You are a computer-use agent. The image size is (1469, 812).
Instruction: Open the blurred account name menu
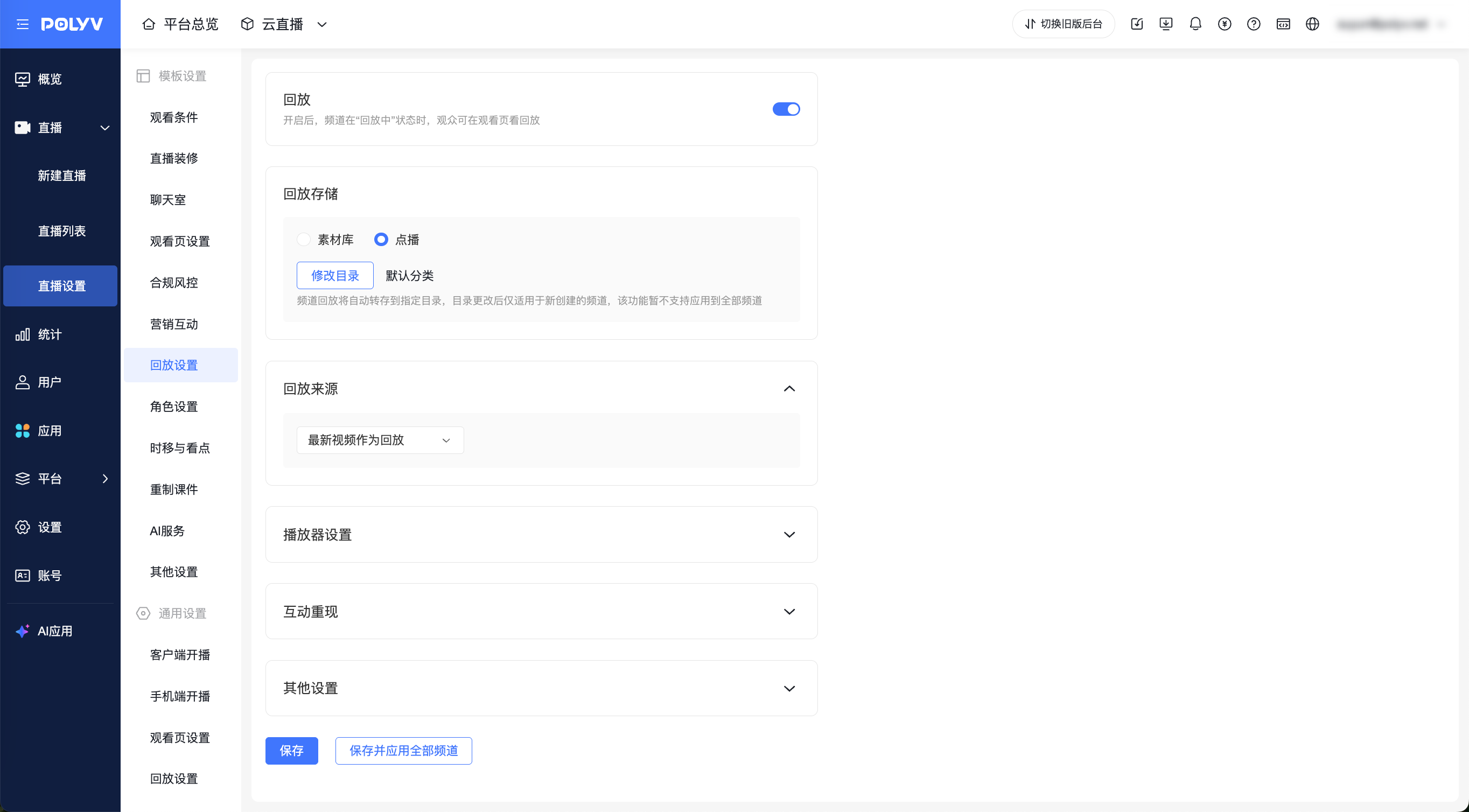[1391, 24]
